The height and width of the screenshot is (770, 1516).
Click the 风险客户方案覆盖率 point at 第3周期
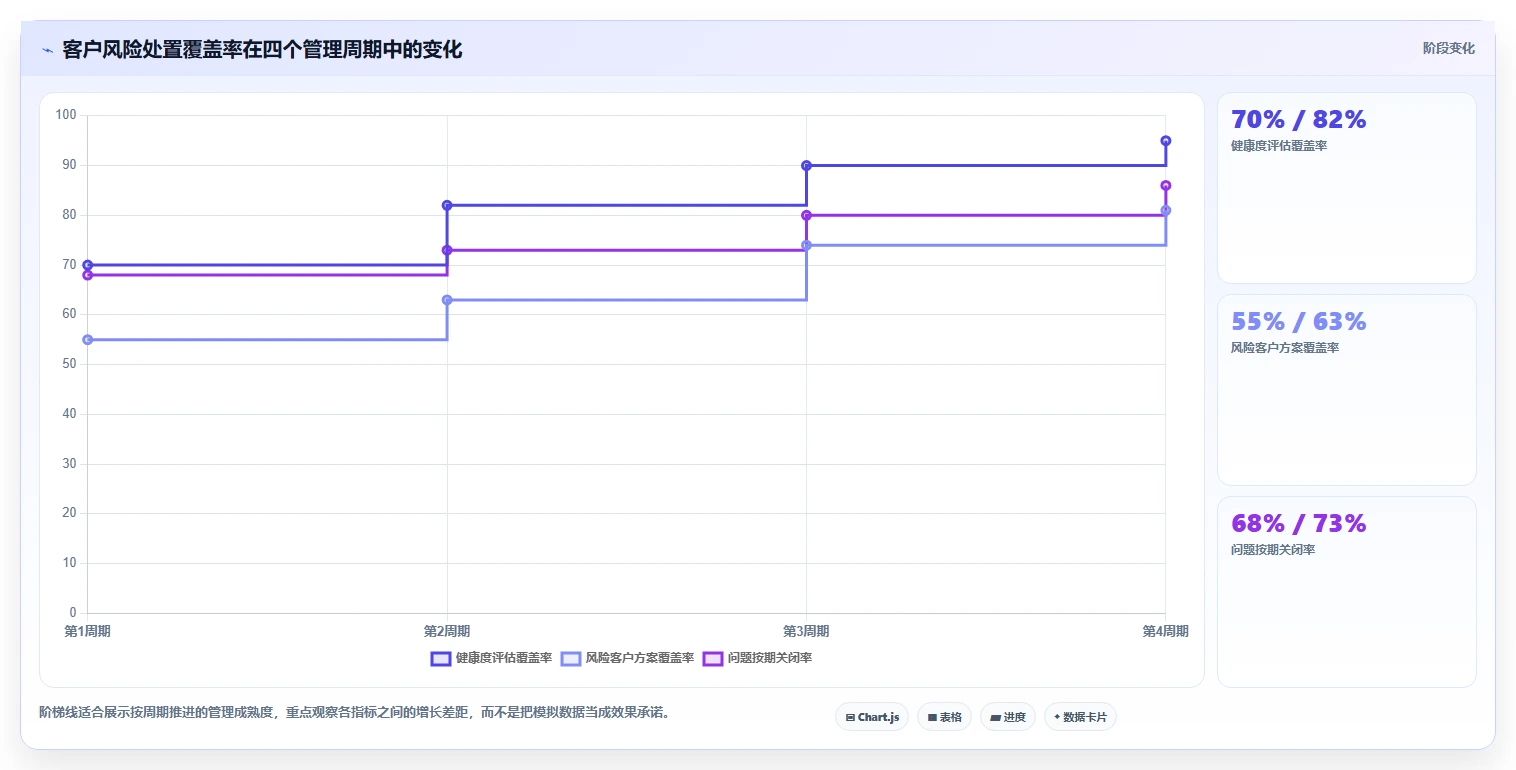806,245
